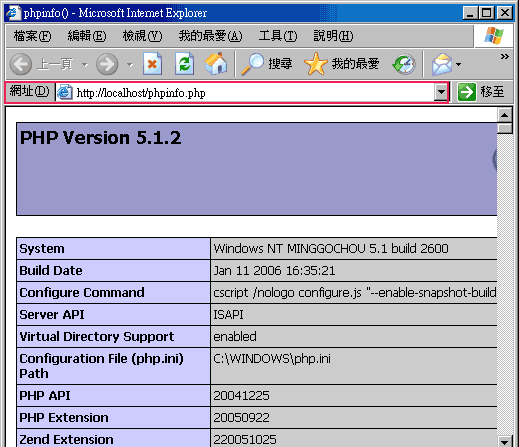This screenshot has width=519, height=447.
Task: Expand the Mail button dropdown arrow
Action: (x=459, y=64)
